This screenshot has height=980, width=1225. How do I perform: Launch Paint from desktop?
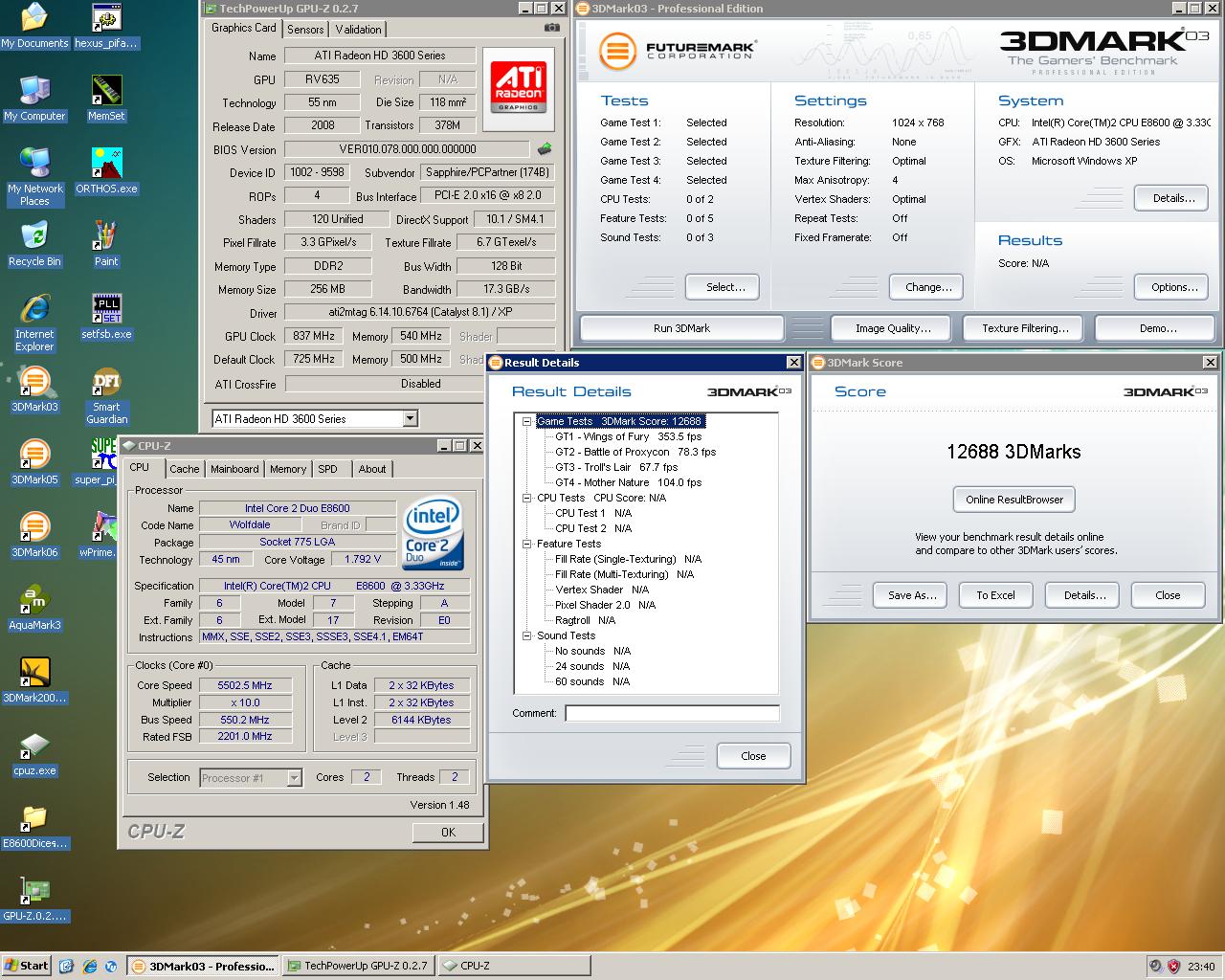(x=106, y=245)
